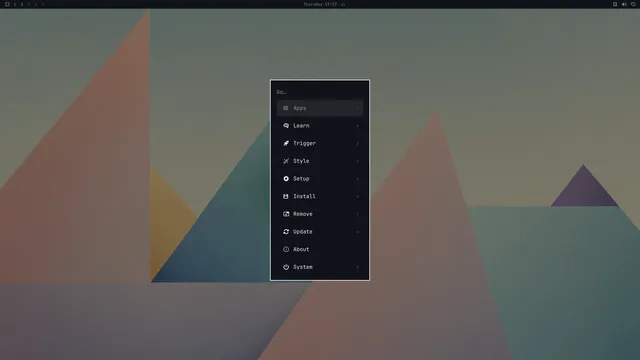Viewport: 640px width, 360px height.
Task: Expand Trigger submenu via its chevron
Action: (358, 144)
